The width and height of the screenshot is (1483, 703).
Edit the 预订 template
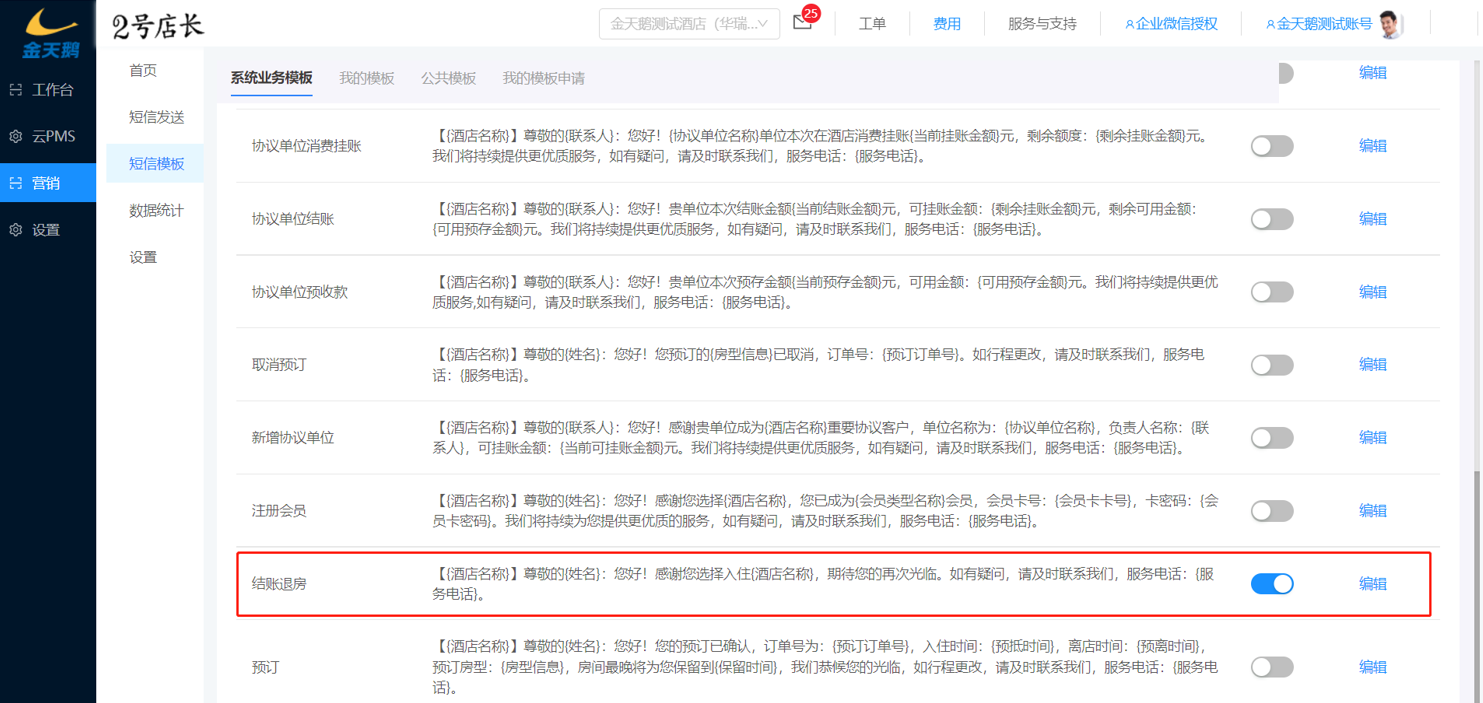click(1373, 667)
